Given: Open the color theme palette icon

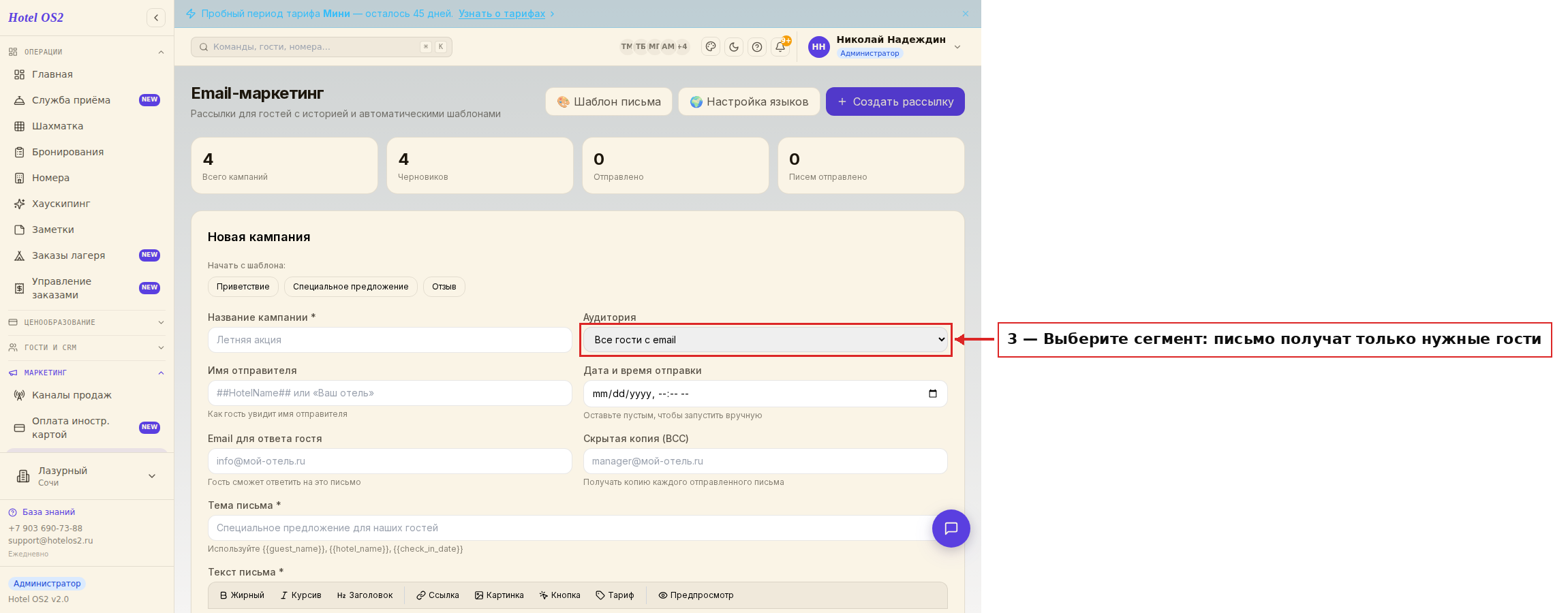Looking at the screenshot, I should coord(711,47).
